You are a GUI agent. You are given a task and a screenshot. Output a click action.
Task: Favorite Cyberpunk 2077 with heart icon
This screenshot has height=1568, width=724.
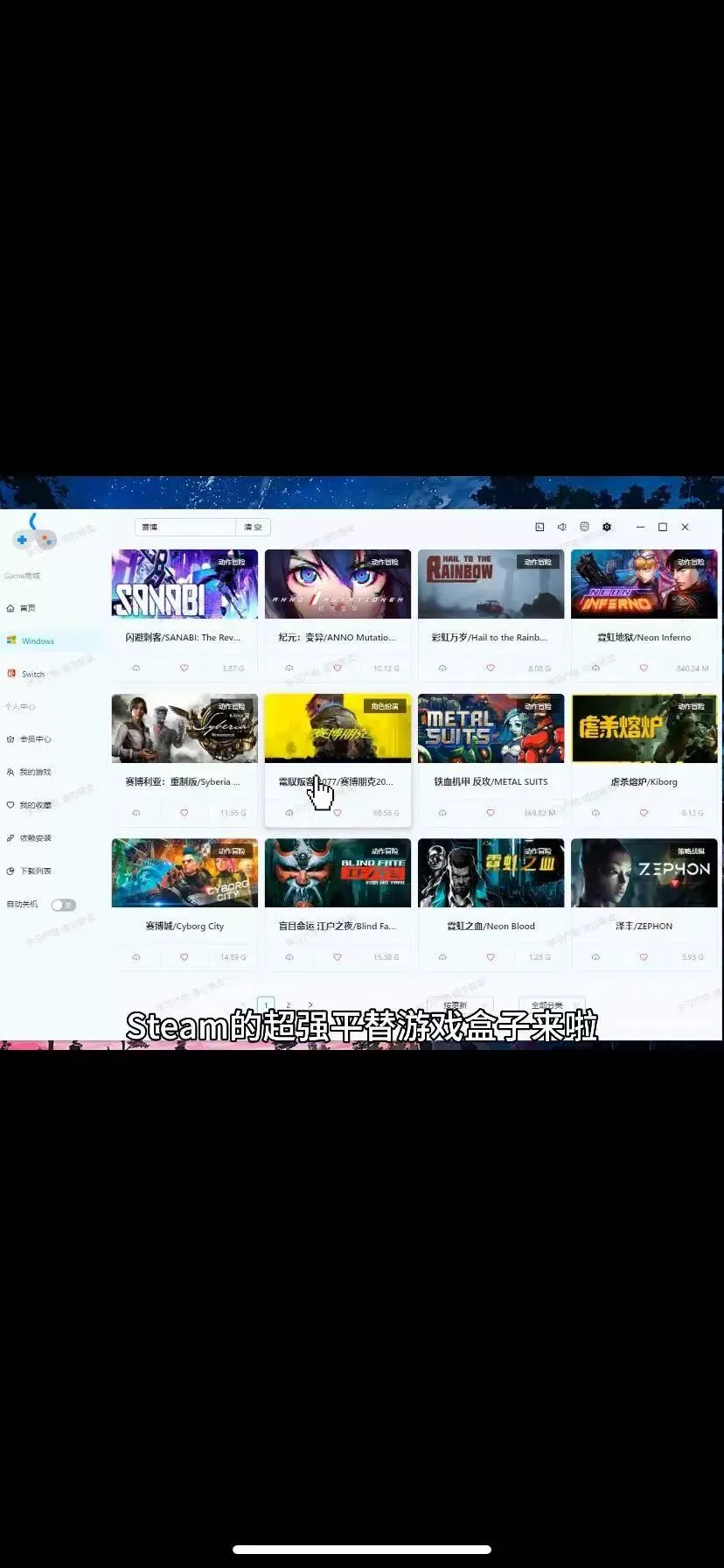[338, 813]
